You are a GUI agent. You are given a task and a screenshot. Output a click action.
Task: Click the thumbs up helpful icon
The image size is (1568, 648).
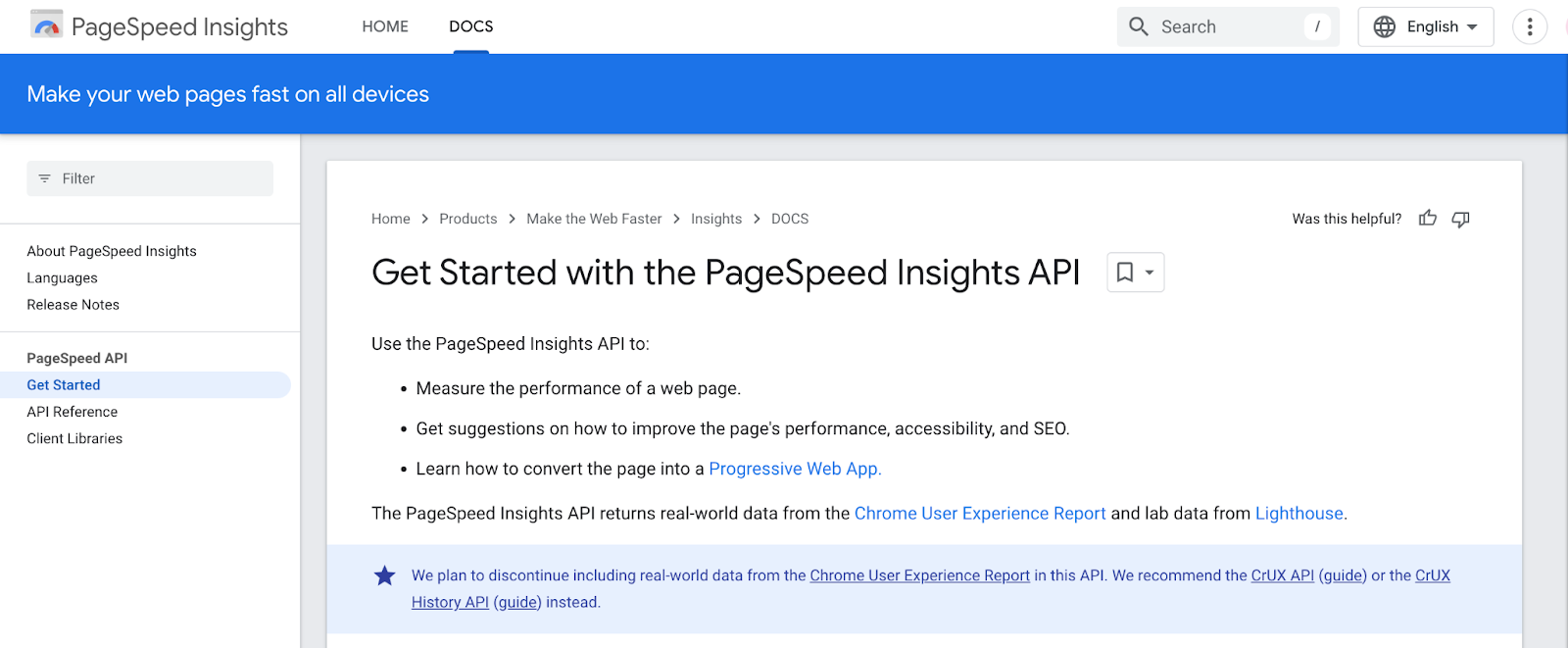click(1428, 219)
